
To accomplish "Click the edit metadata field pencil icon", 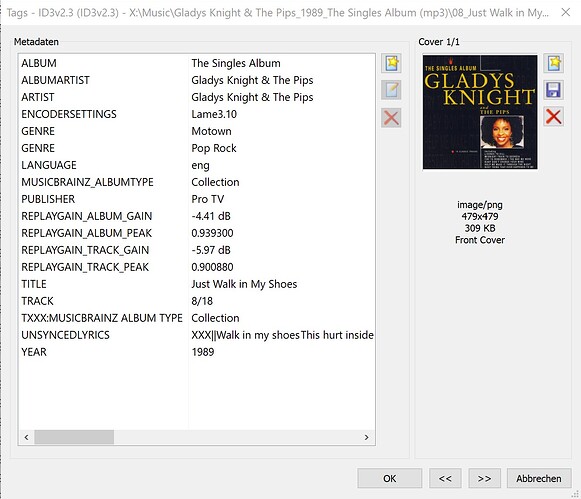I will click(x=391, y=90).
